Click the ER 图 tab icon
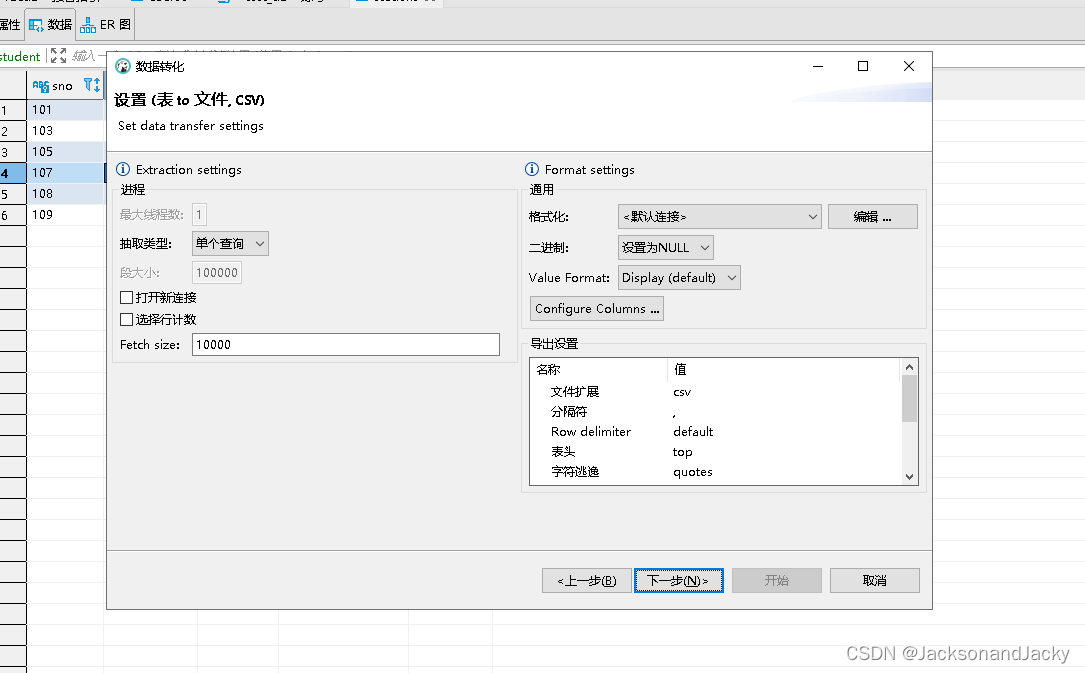Screen dimensions: 1085x673 click(88, 25)
